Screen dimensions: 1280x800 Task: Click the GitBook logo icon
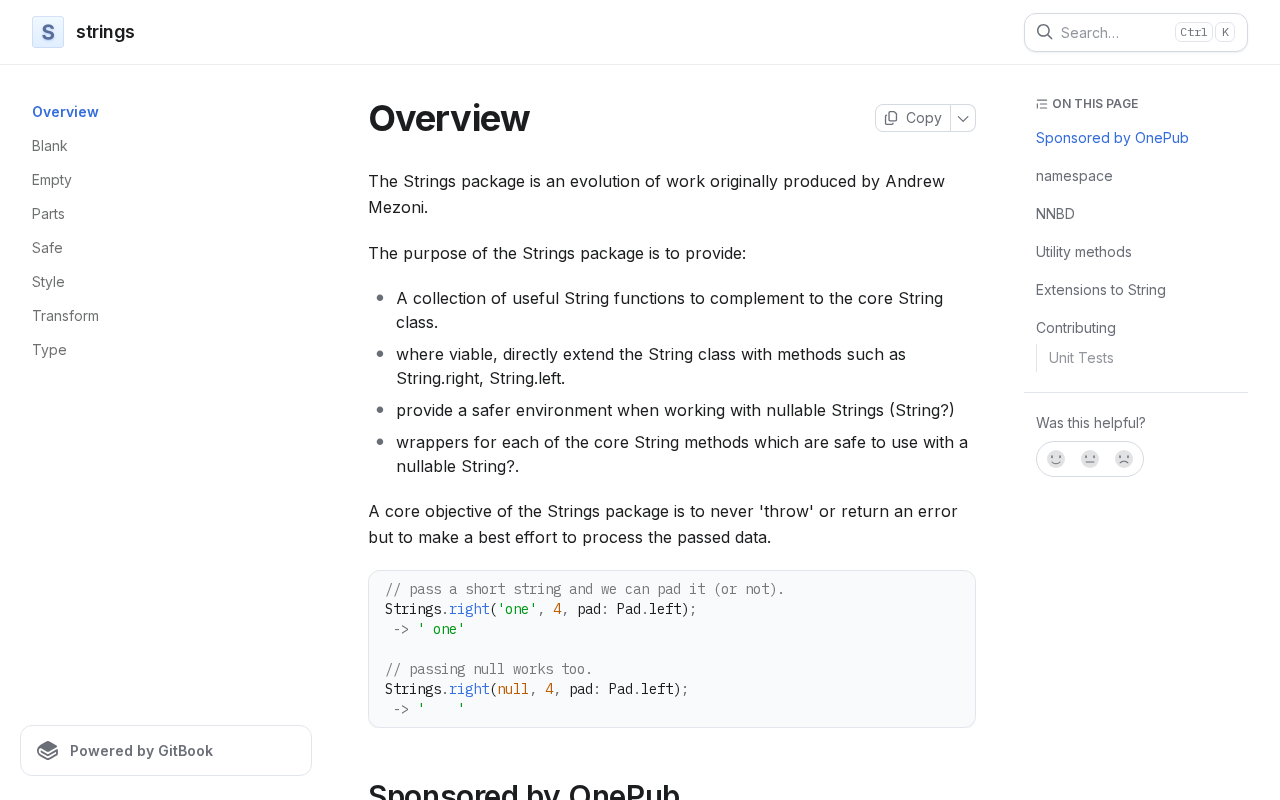coord(48,751)
